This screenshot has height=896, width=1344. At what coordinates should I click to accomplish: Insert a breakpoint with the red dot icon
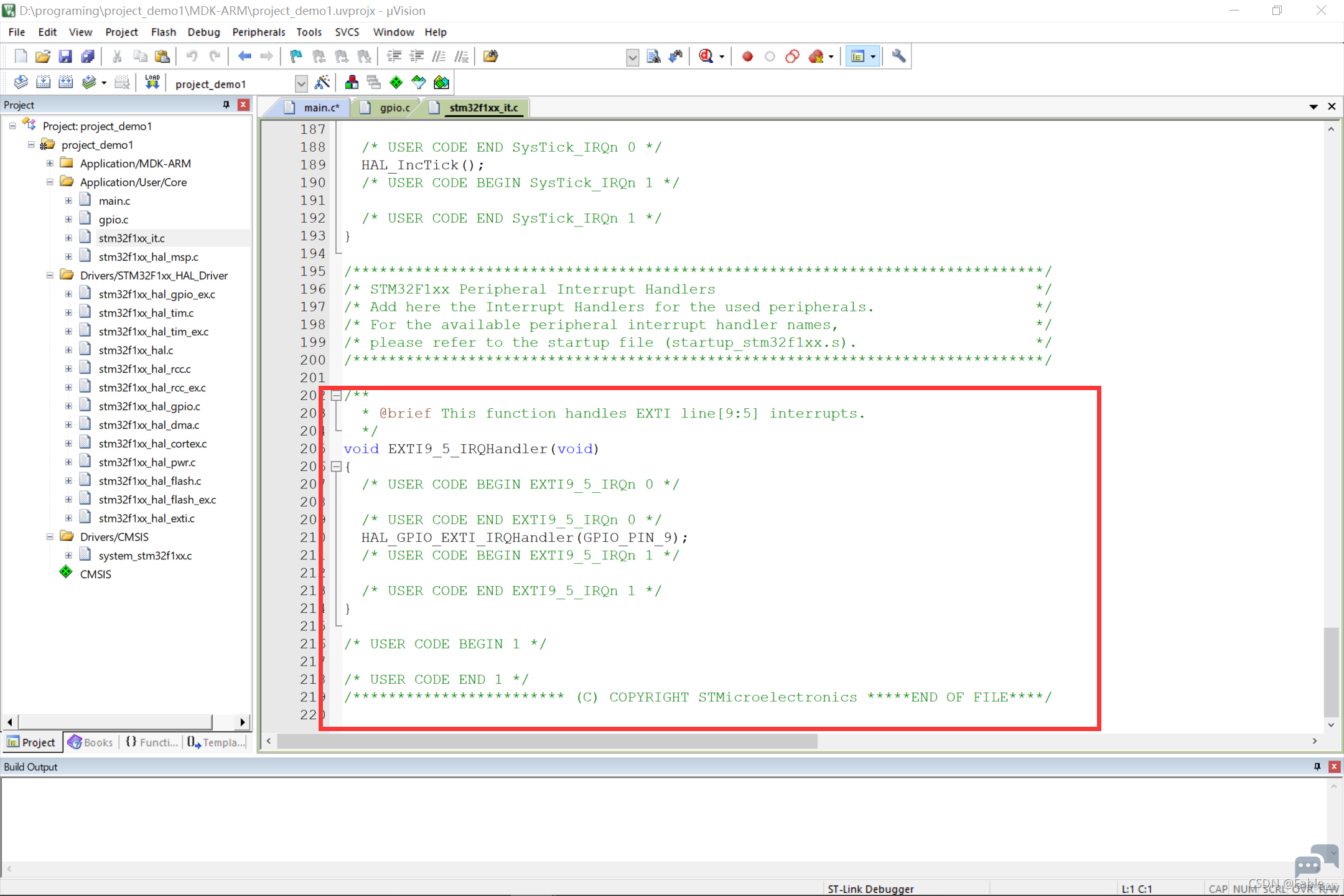[747, 57]
